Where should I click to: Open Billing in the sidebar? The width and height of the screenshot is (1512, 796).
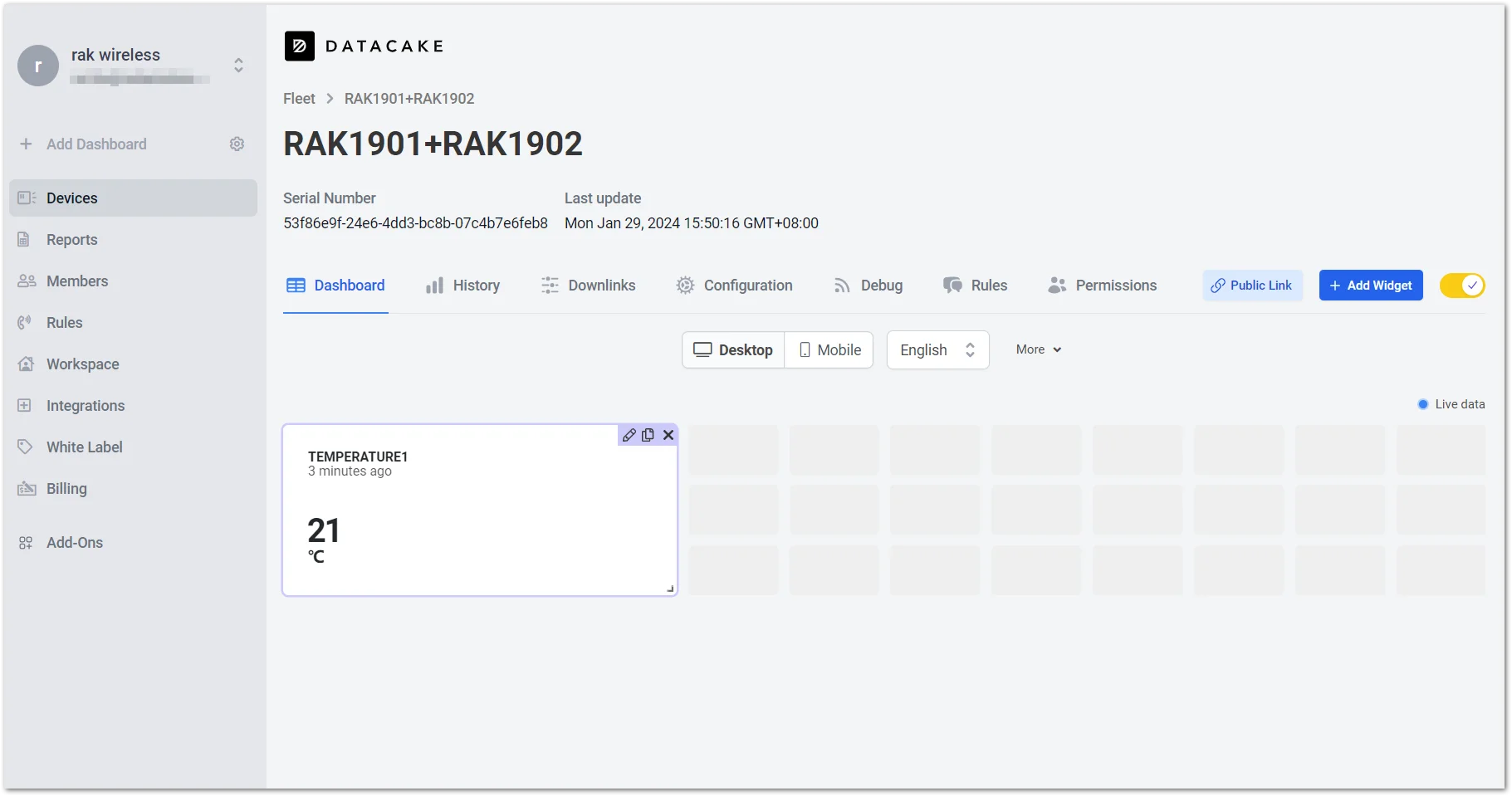tap(133, 489)
